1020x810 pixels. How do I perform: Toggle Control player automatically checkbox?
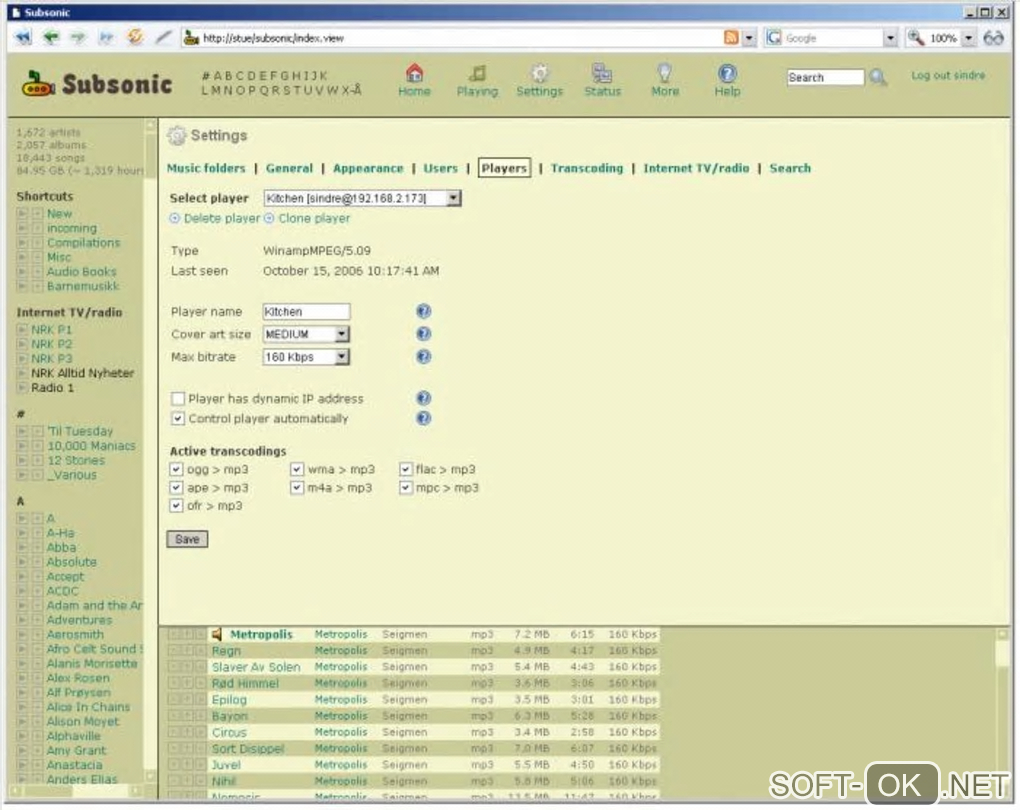[x=178, y=418]
